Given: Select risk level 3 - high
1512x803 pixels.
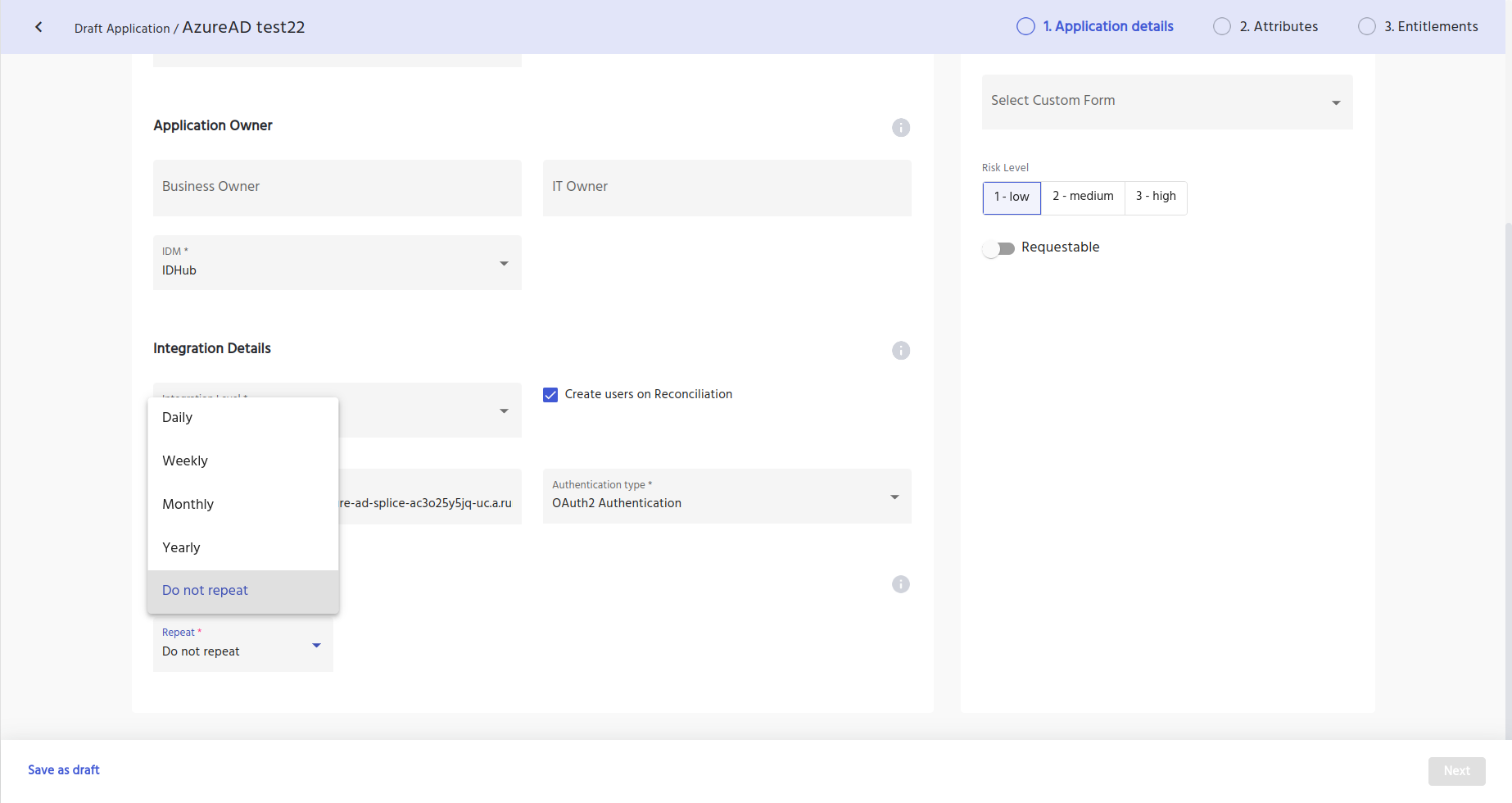Looking at the screenshot, I should [x=1155, y=197].
